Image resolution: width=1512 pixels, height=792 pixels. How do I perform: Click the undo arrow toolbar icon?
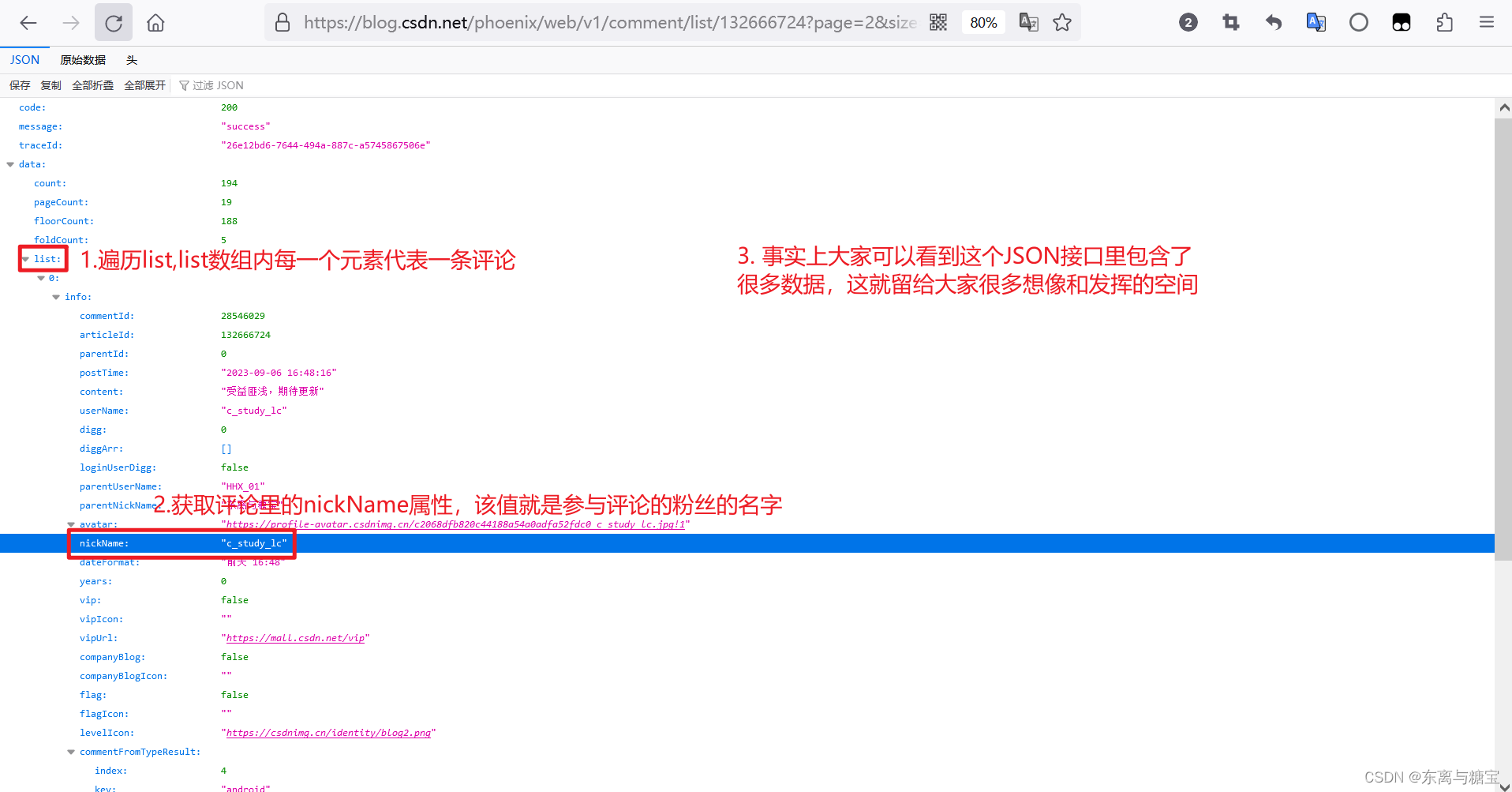pos(1274,23)
